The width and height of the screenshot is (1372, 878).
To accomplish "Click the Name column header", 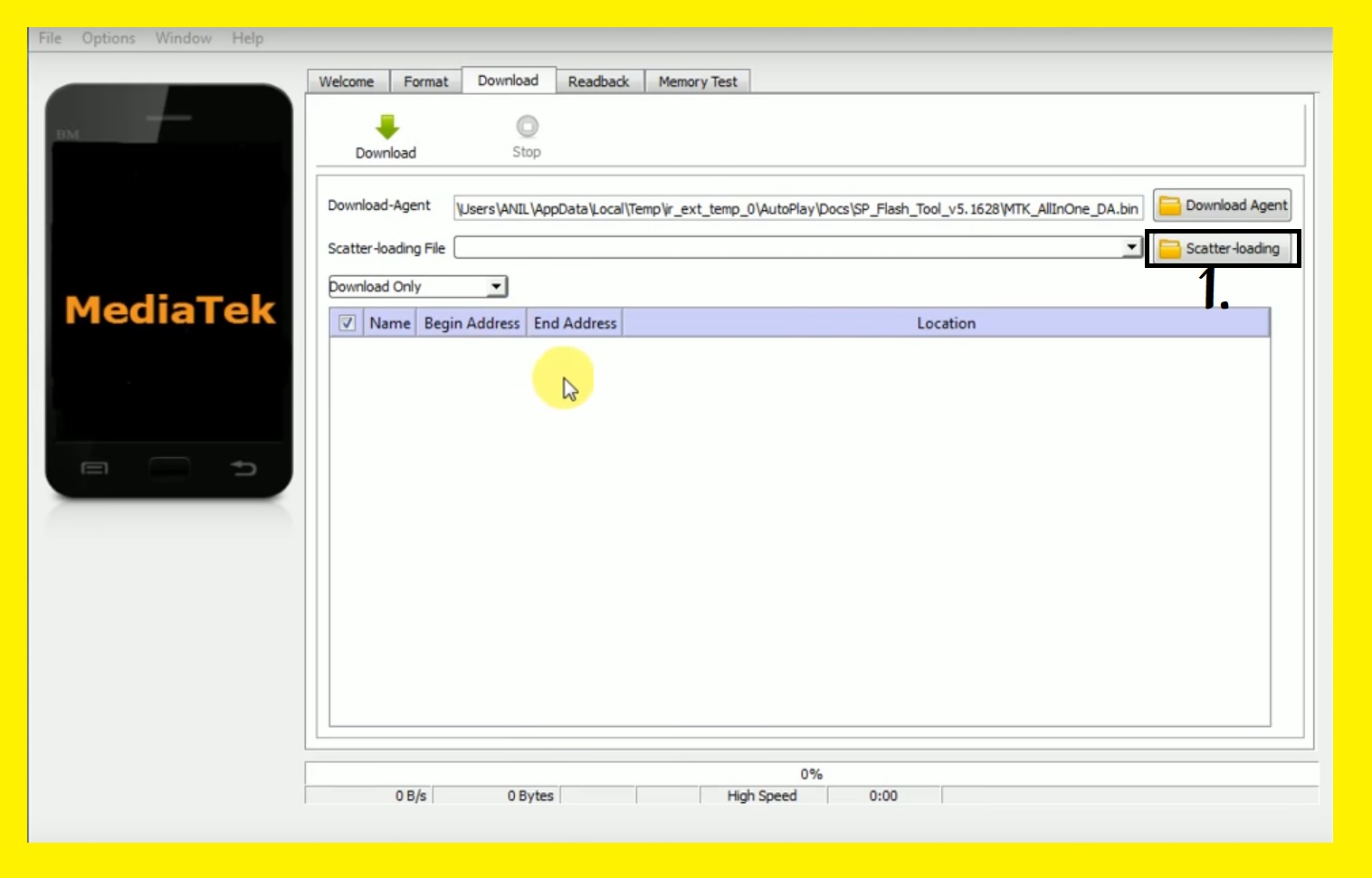I will (x=390, y=323).
